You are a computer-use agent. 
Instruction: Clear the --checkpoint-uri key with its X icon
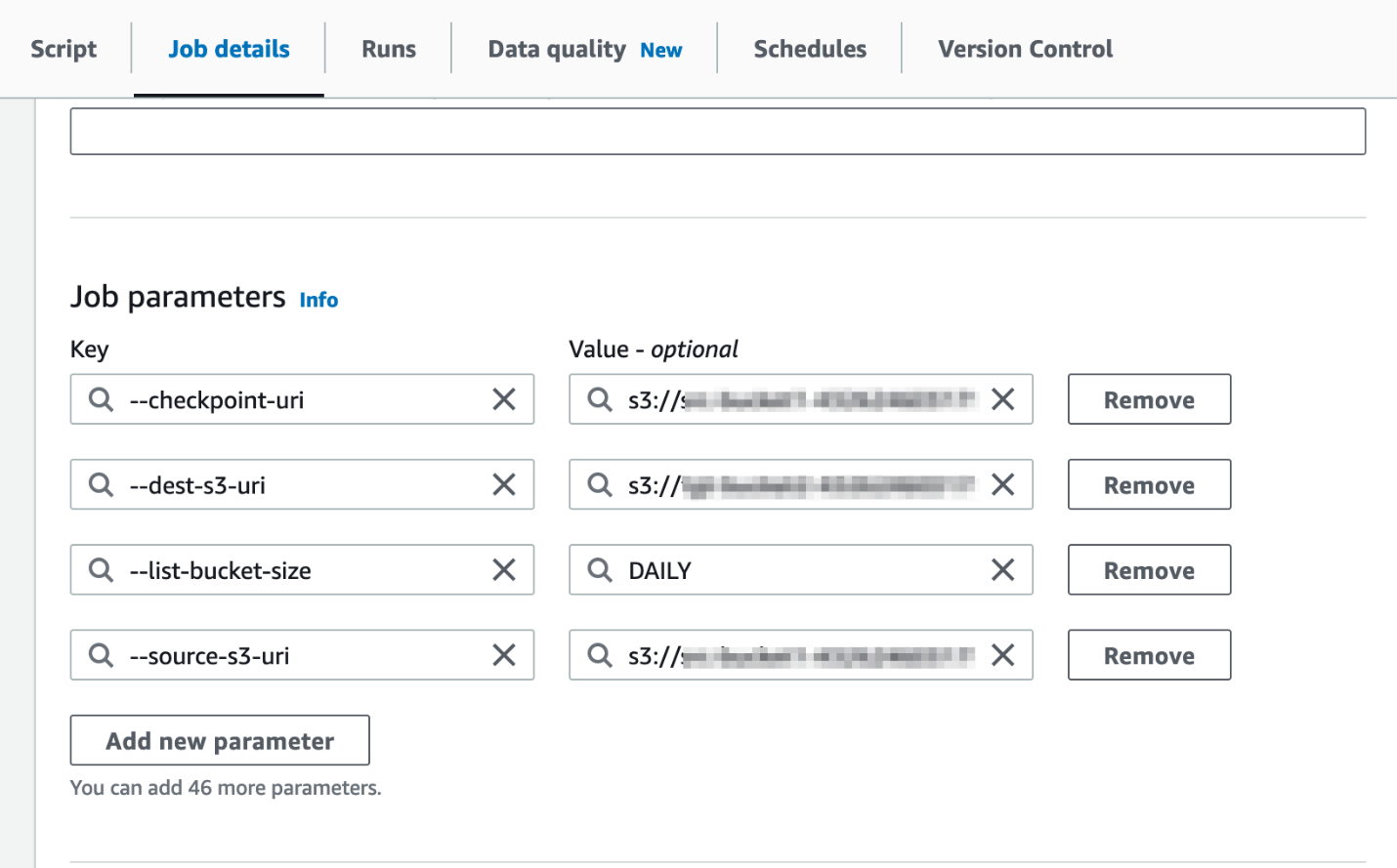pos(504,399)
